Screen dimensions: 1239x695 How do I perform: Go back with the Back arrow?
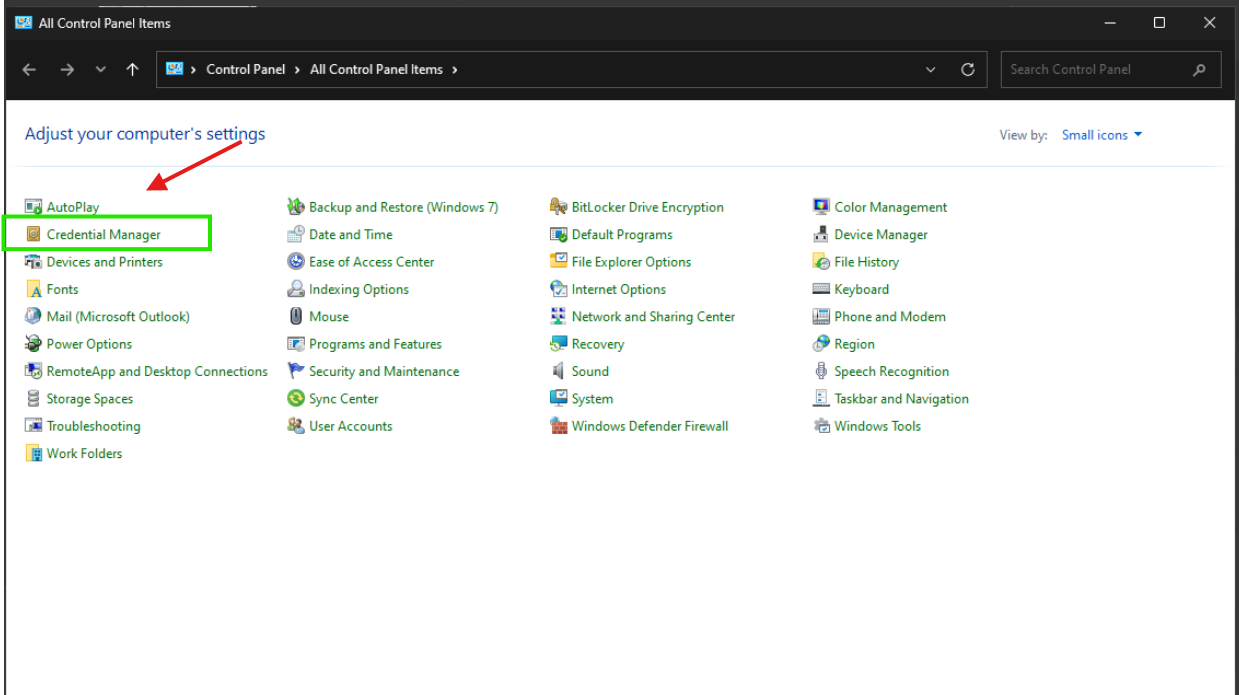tap(29, 70)
